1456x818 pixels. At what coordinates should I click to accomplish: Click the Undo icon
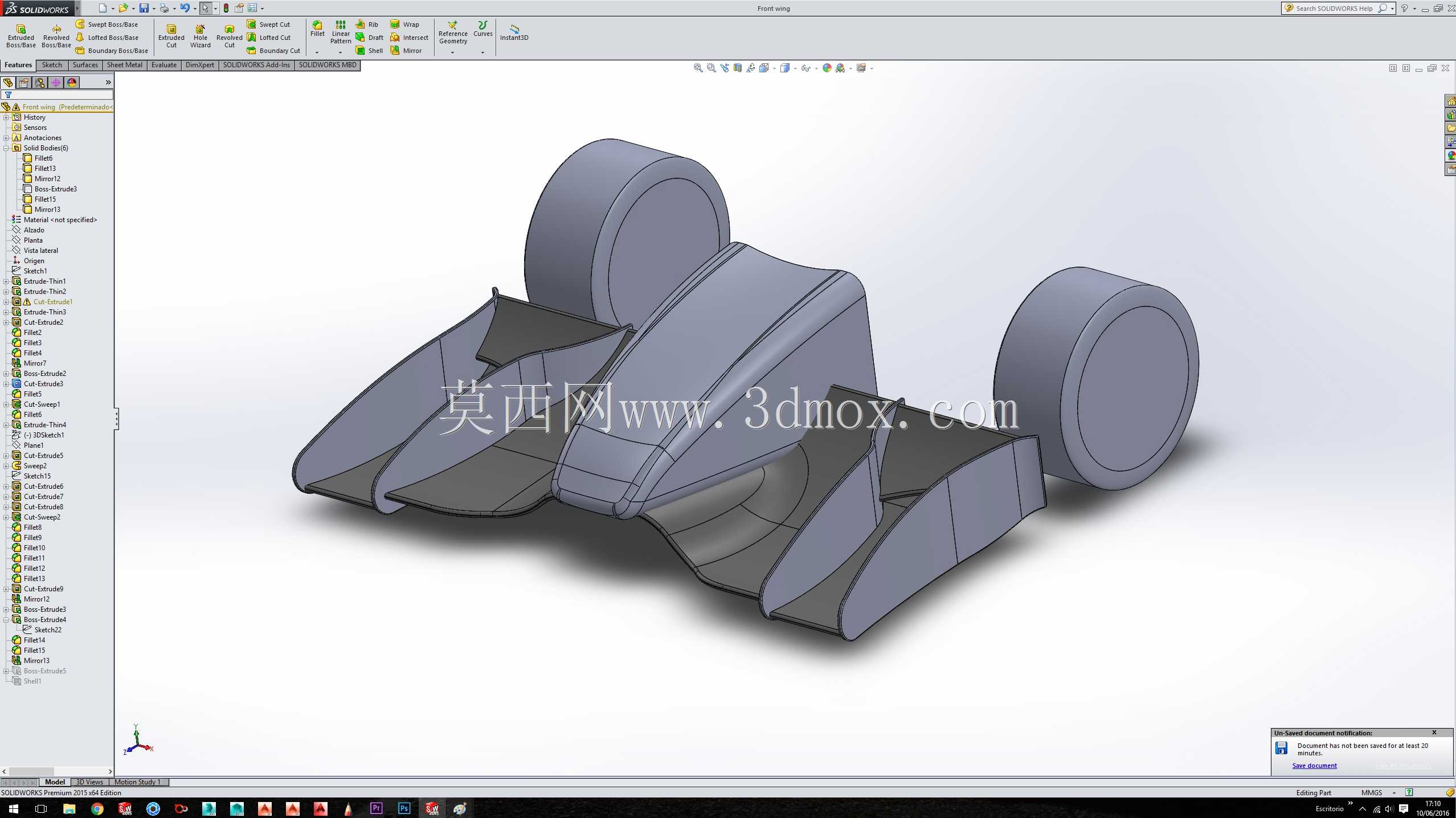185,8
